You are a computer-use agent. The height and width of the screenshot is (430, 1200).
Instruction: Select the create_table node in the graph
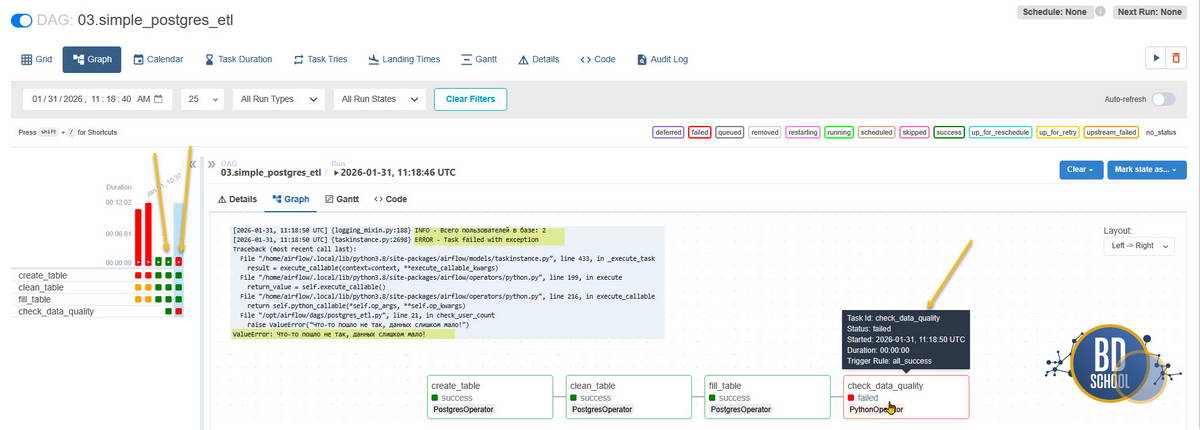pyautogui.click(x=489, y=397)
